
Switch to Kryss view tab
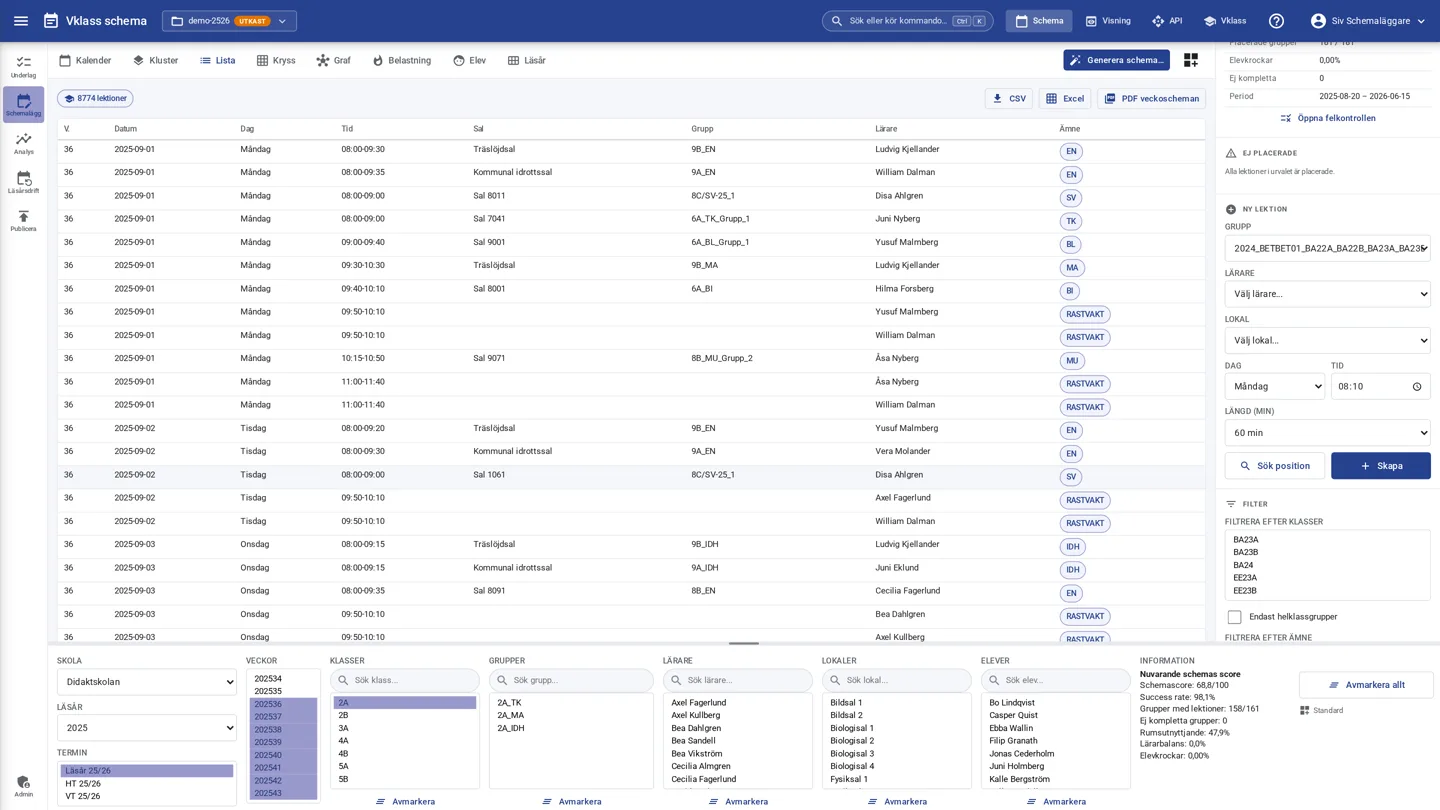(x=276, y=61)
